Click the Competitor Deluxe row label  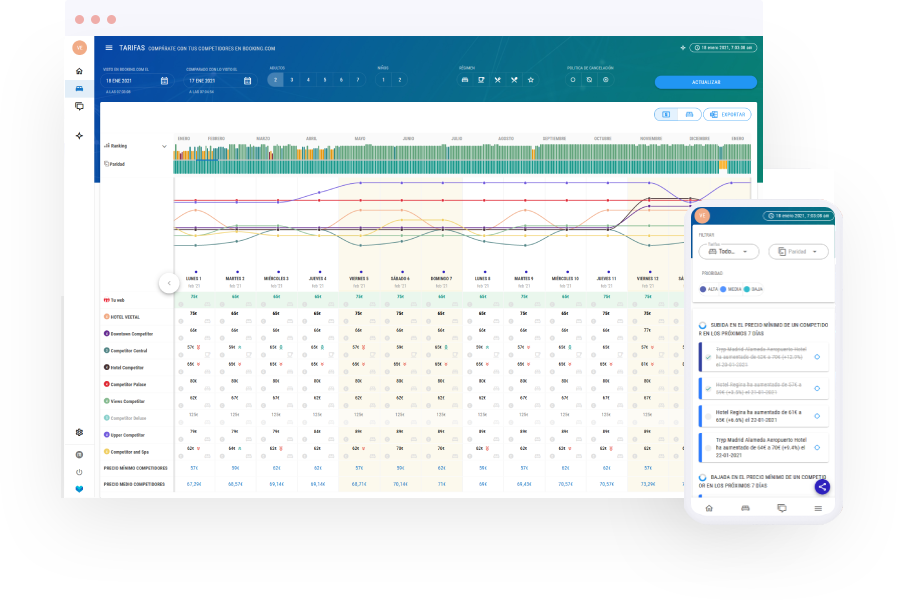coord(128,418)
